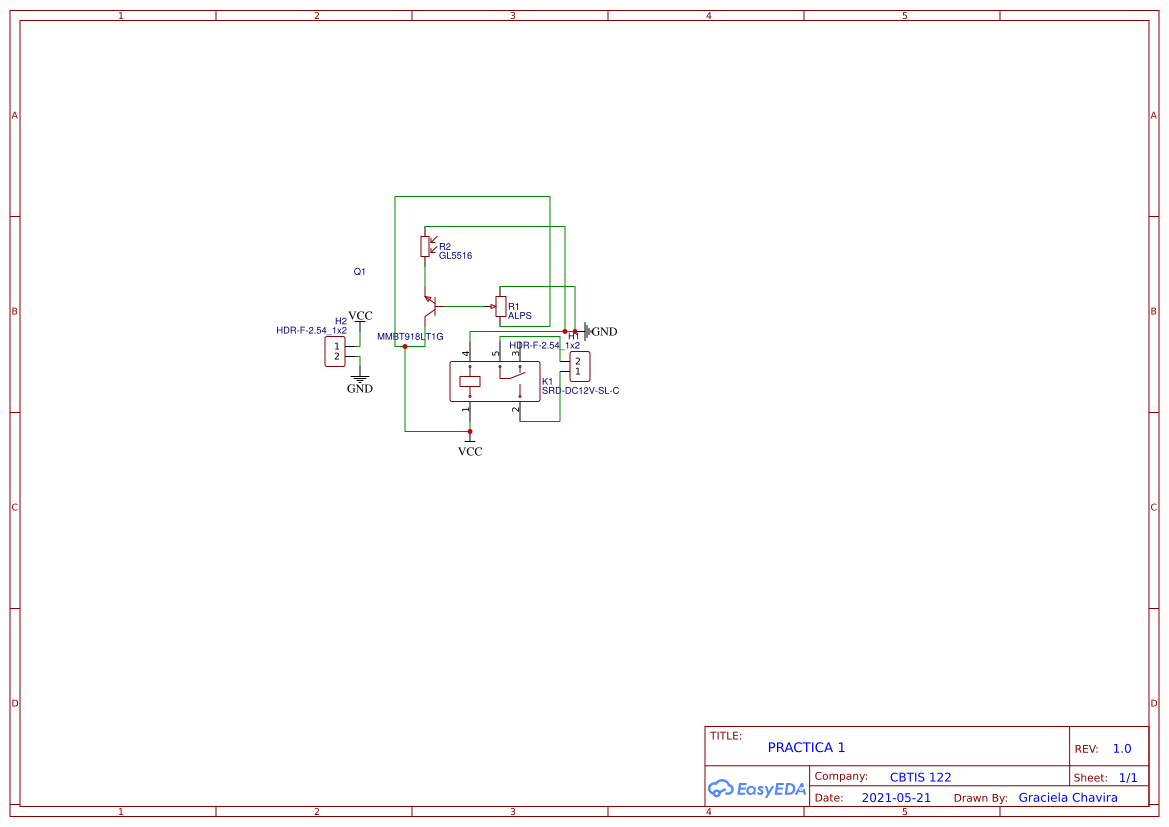Screen dimensions: 1169x827
Task: Click the SRD-DC12V-SL-C relay label
Action: [x=580, y=391]
